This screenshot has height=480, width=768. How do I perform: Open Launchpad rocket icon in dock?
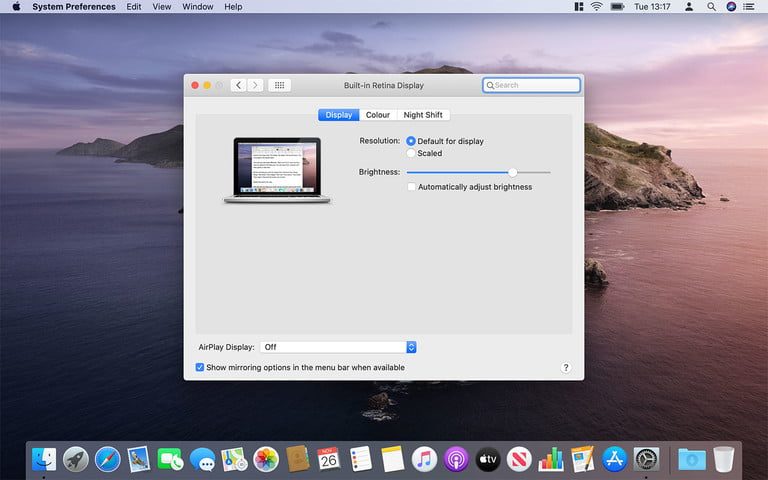point(75,459)
